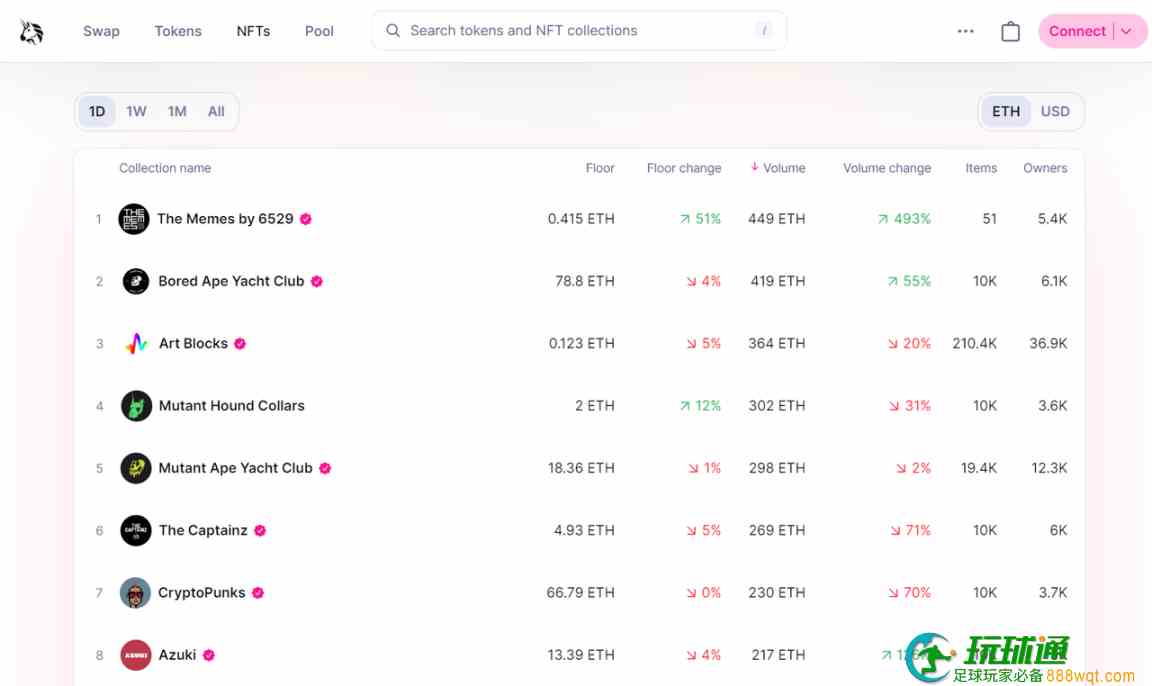Open The Captainz collection
1152x686 pixels.
click(x=203, y=530)
